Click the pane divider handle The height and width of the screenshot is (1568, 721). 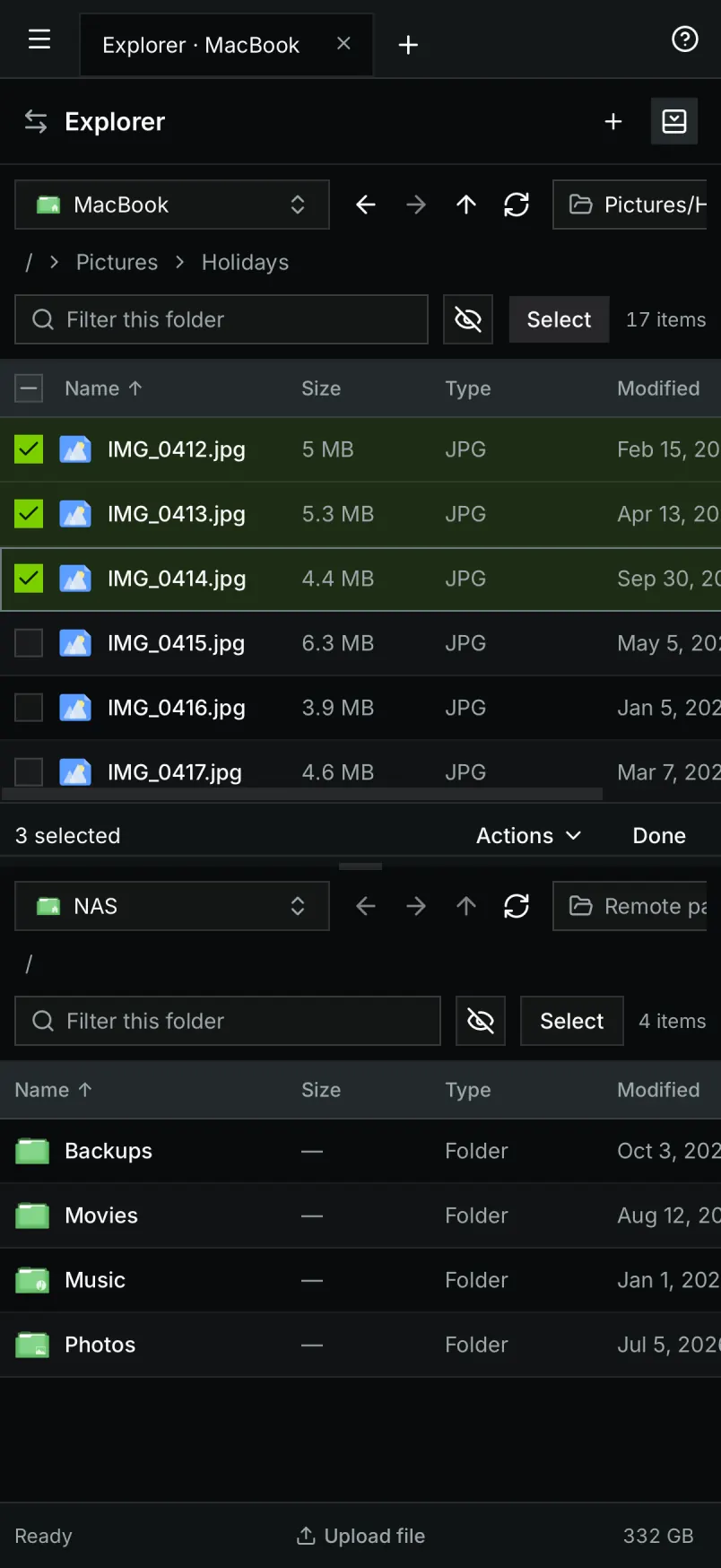click(360, 867)
